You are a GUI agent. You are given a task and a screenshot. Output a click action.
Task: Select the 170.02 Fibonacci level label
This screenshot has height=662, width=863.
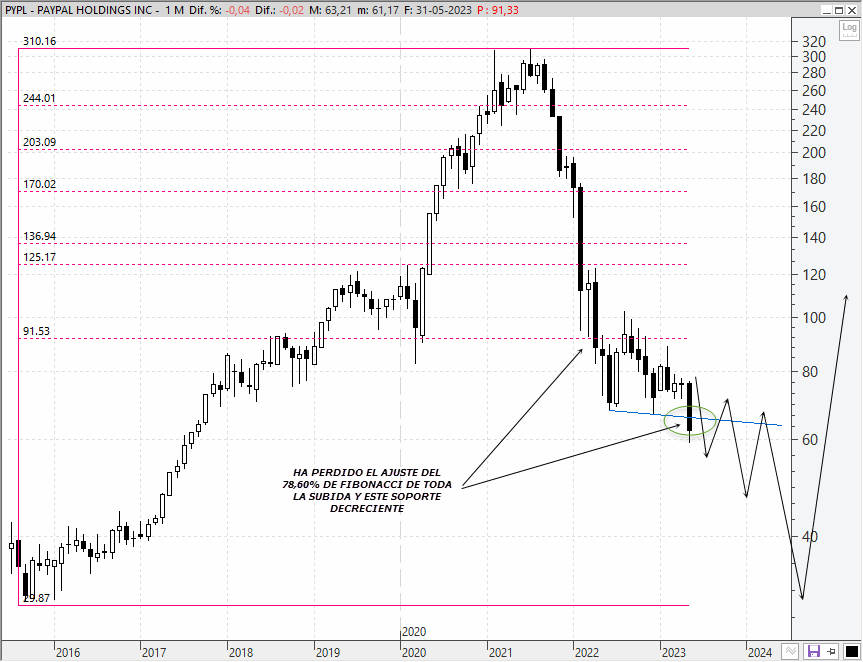[x=40, y=184]
